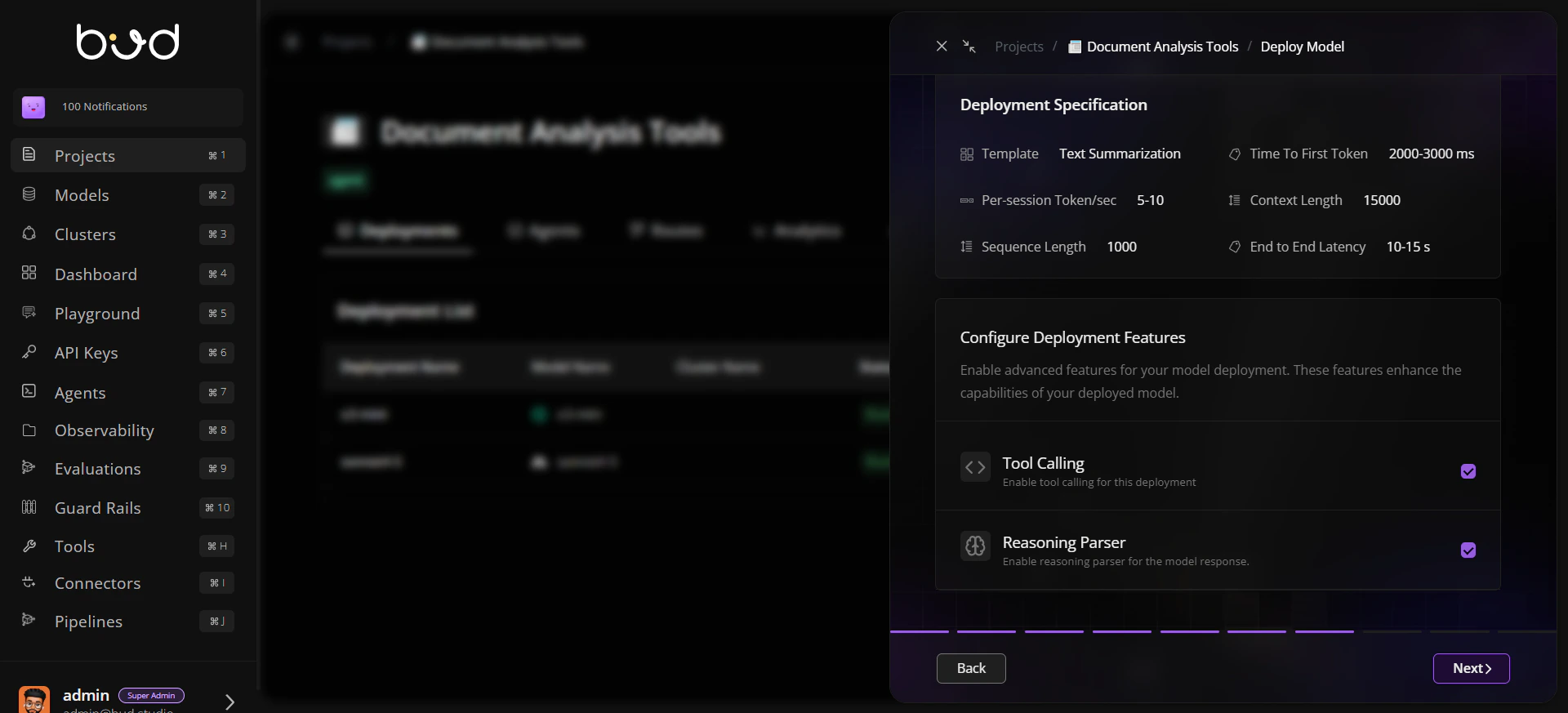This screenshot has width=1568, height=713.
Task: Go to Evaluations in the sidebar
Action: pyautogui.click(x=128, y=468)
